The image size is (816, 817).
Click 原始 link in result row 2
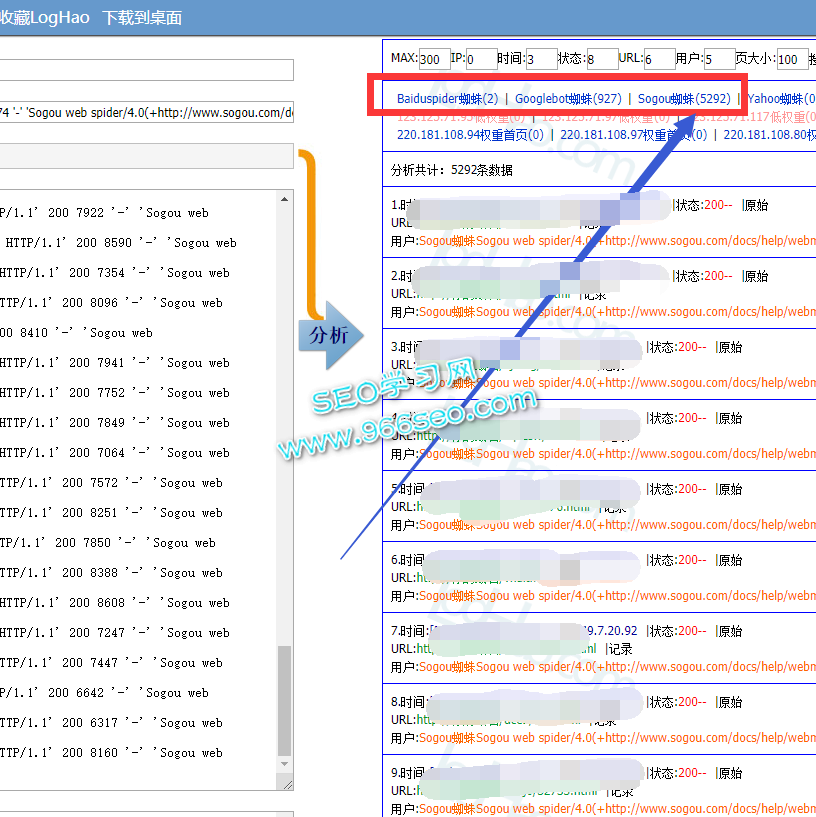[756, 276]
